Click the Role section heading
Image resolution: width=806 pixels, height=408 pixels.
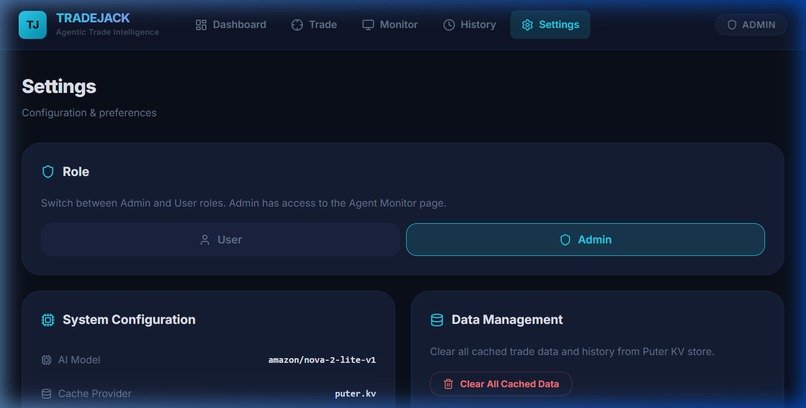coord(76,172)
